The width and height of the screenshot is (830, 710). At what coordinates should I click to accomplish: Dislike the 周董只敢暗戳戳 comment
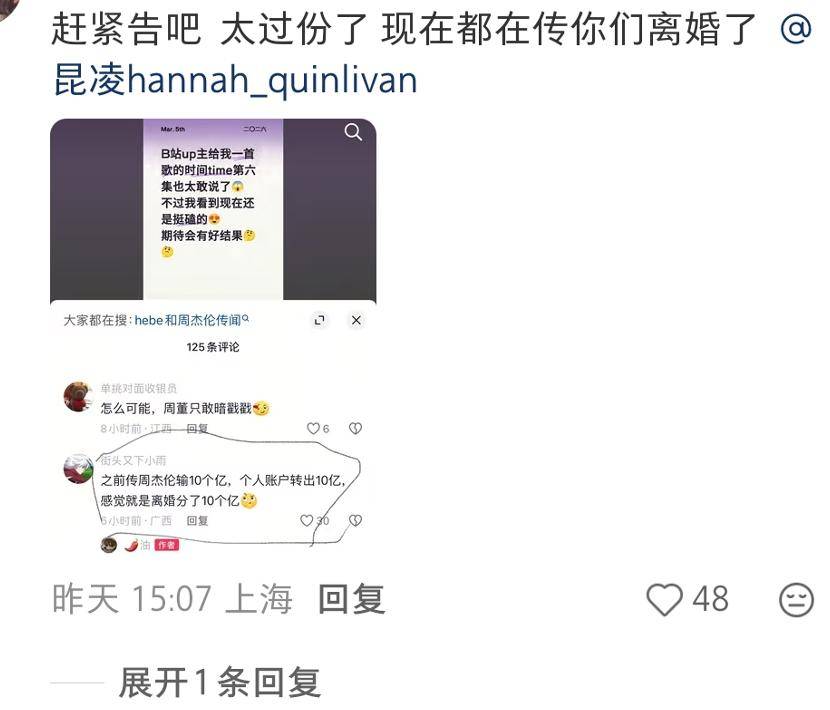coord(355,428)
